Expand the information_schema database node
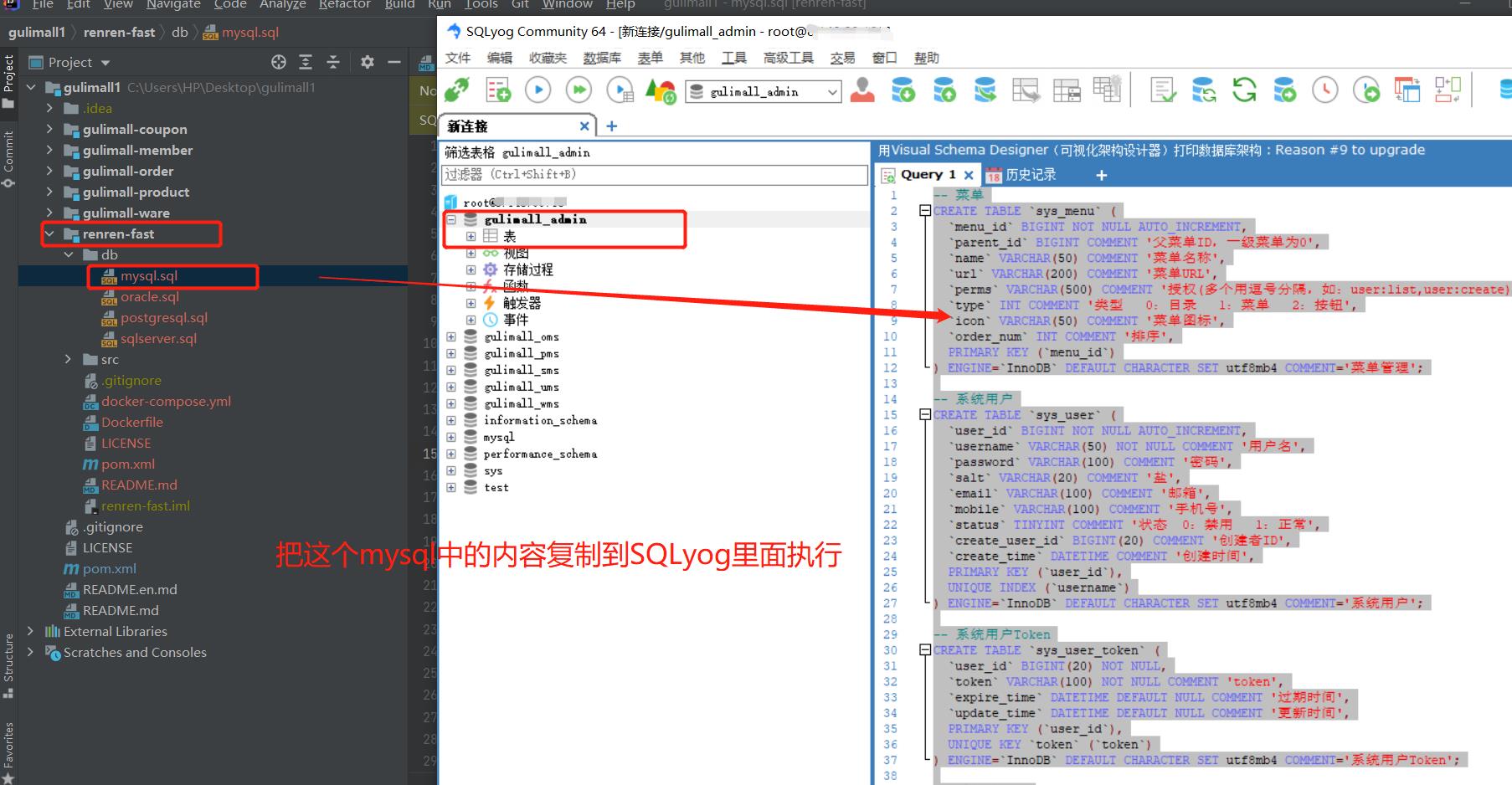Screen dimensions: 1512x785 (451, 420)
